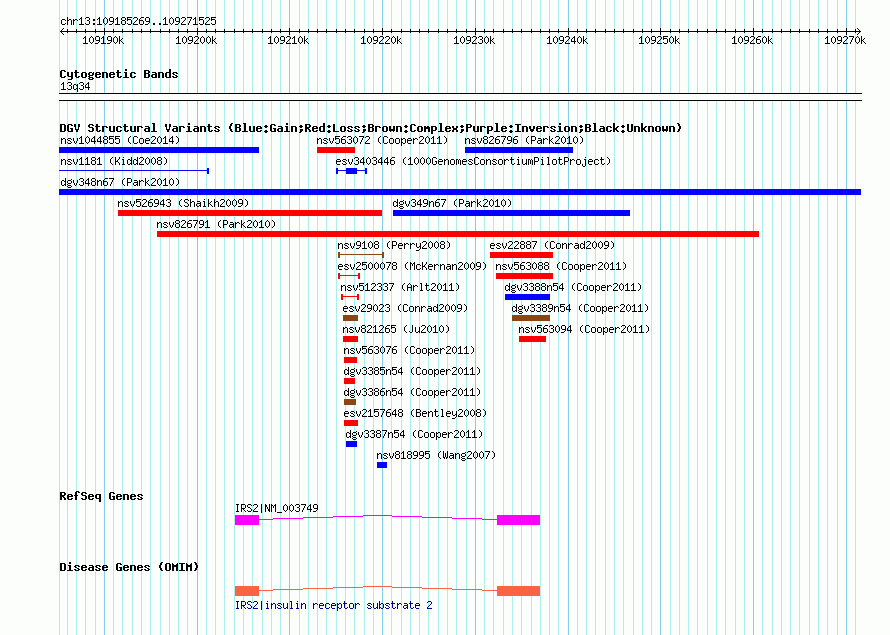This screenshot has height=635, width=890.
Task: Select the long red nsv826791 bar
Action: [458, 234]
